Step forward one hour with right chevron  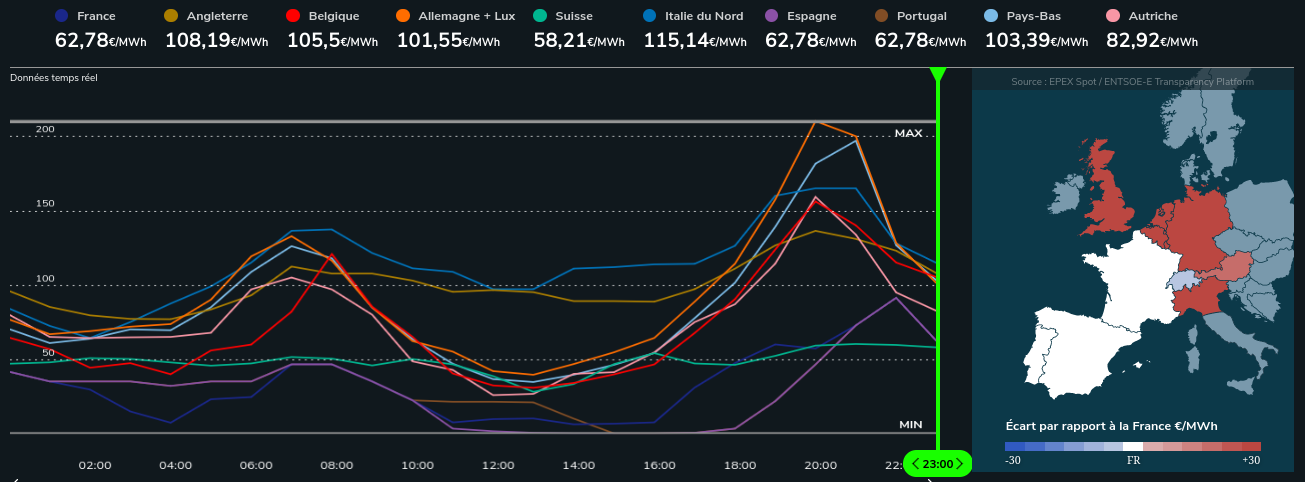click(x=959, y=464)
